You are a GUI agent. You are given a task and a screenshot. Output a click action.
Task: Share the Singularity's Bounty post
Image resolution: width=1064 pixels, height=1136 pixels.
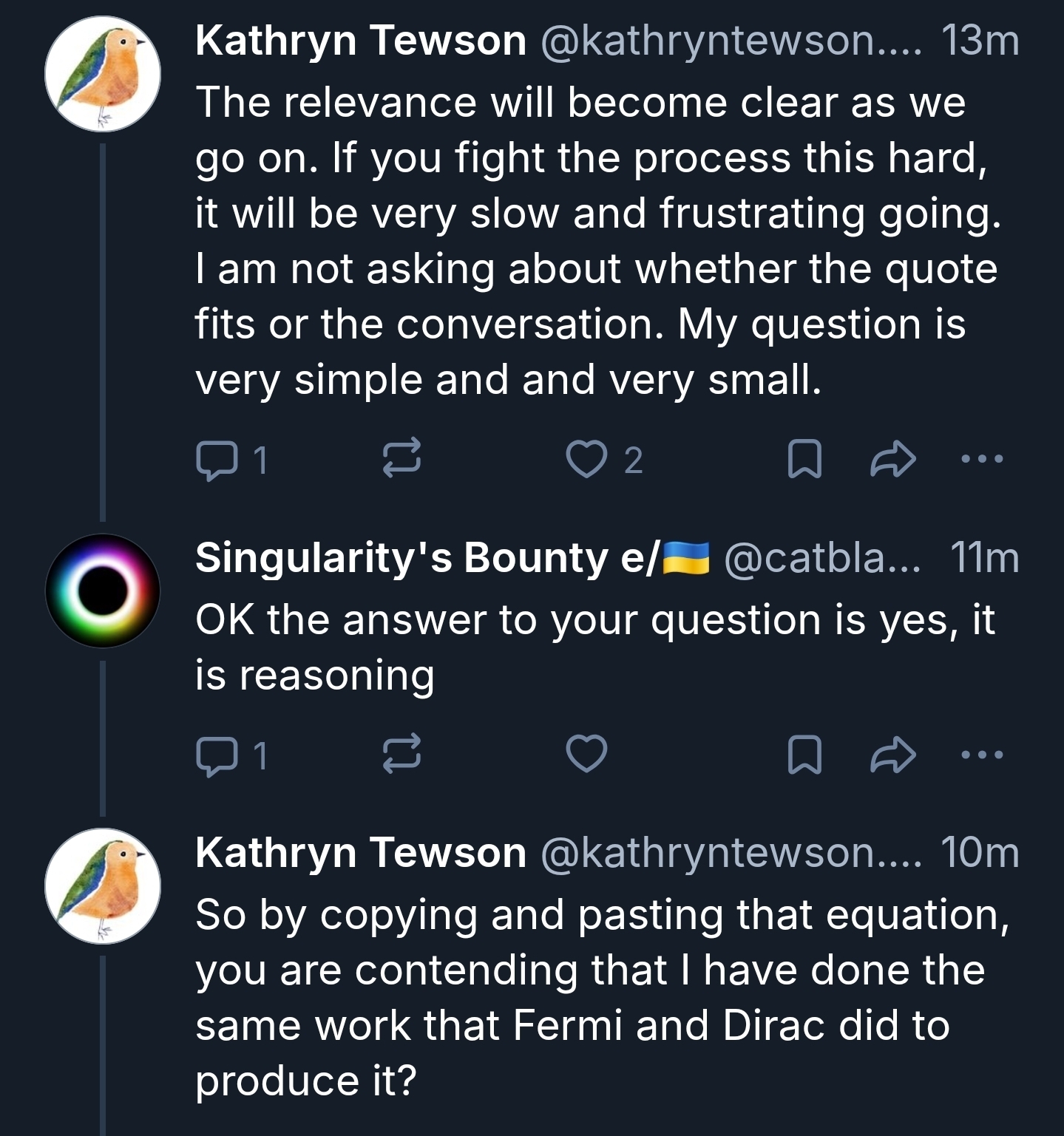point(893,755)
